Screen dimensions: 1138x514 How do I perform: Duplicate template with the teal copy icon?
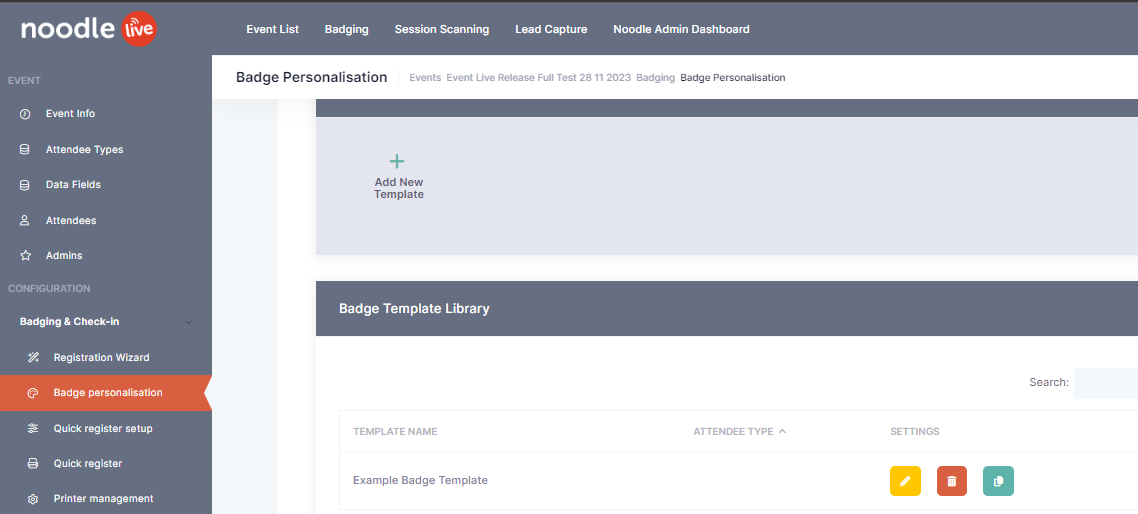pyautogui.click(x=998, y=481)
